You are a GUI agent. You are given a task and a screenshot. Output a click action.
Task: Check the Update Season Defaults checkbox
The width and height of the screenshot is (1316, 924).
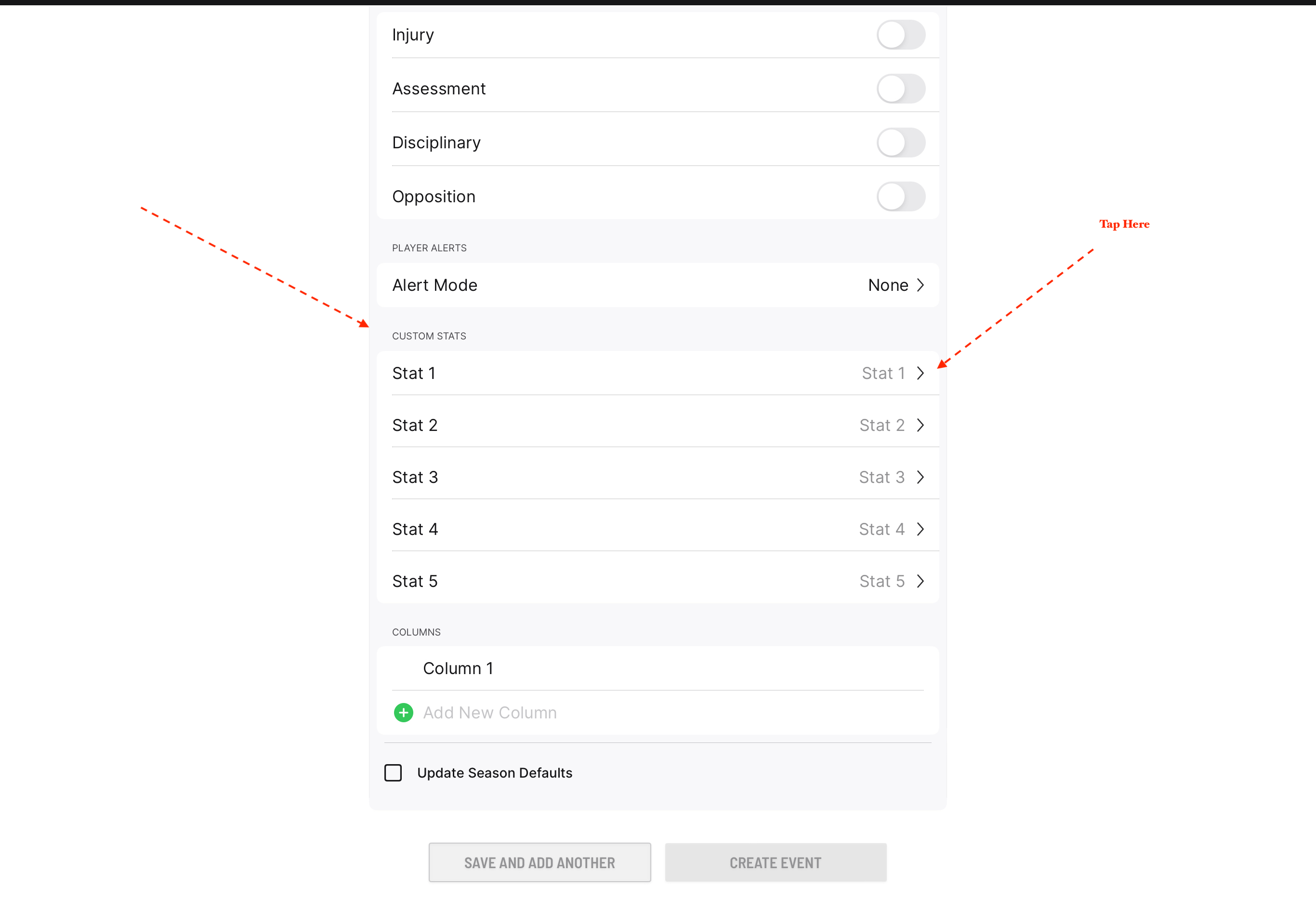click(x=393, y=773)
